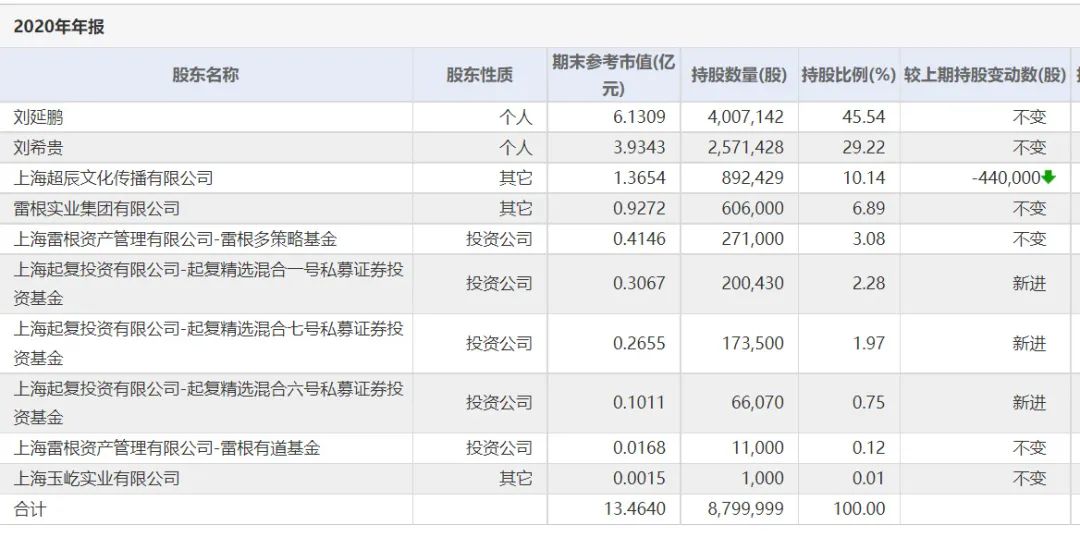This screenshot has height=537, width=1080.
Task: Click the 持股数量(股) column header
Action: (739, 75)
